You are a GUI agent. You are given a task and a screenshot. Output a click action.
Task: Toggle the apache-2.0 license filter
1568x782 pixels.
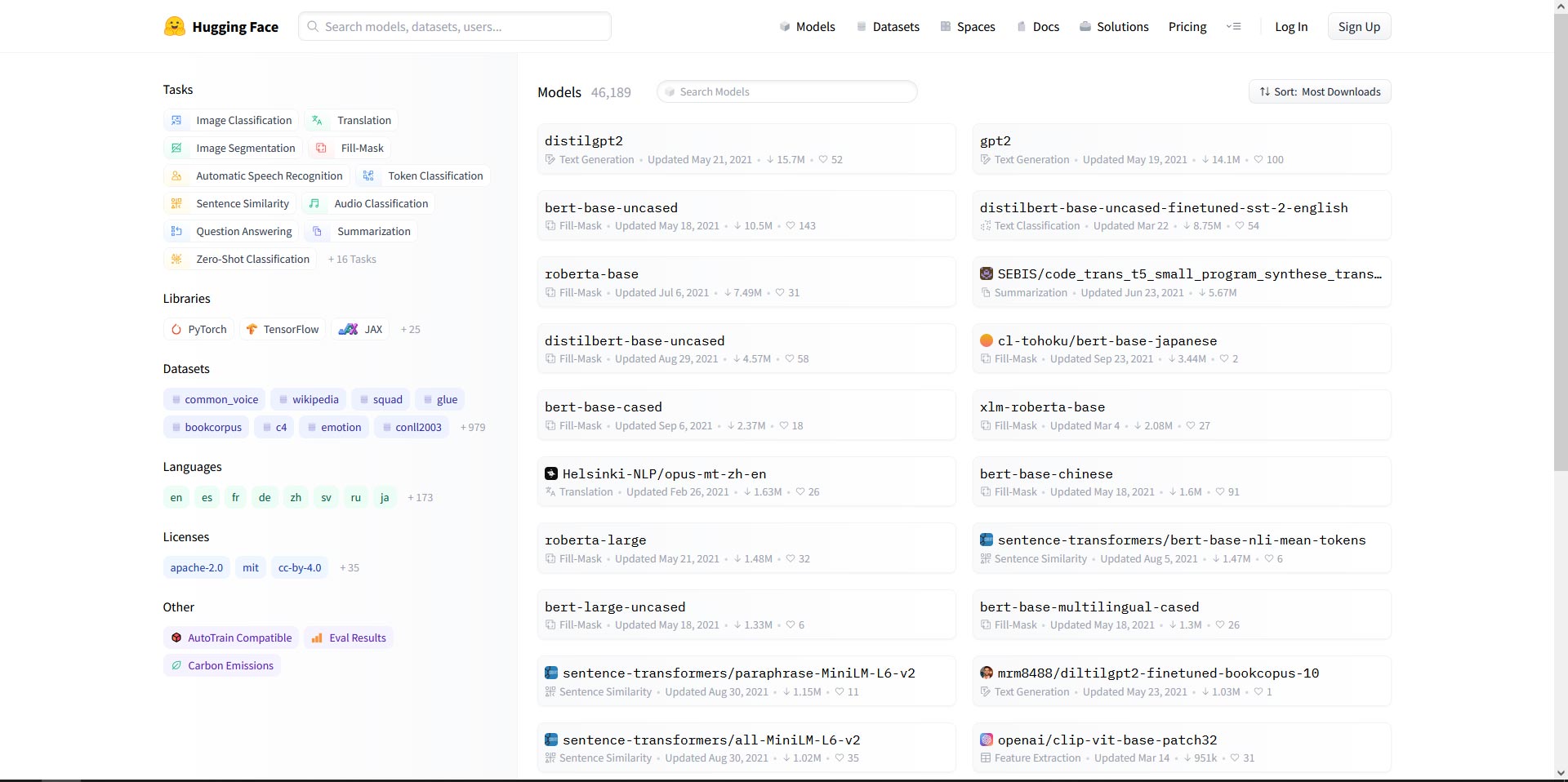click(x=197, y=567)
